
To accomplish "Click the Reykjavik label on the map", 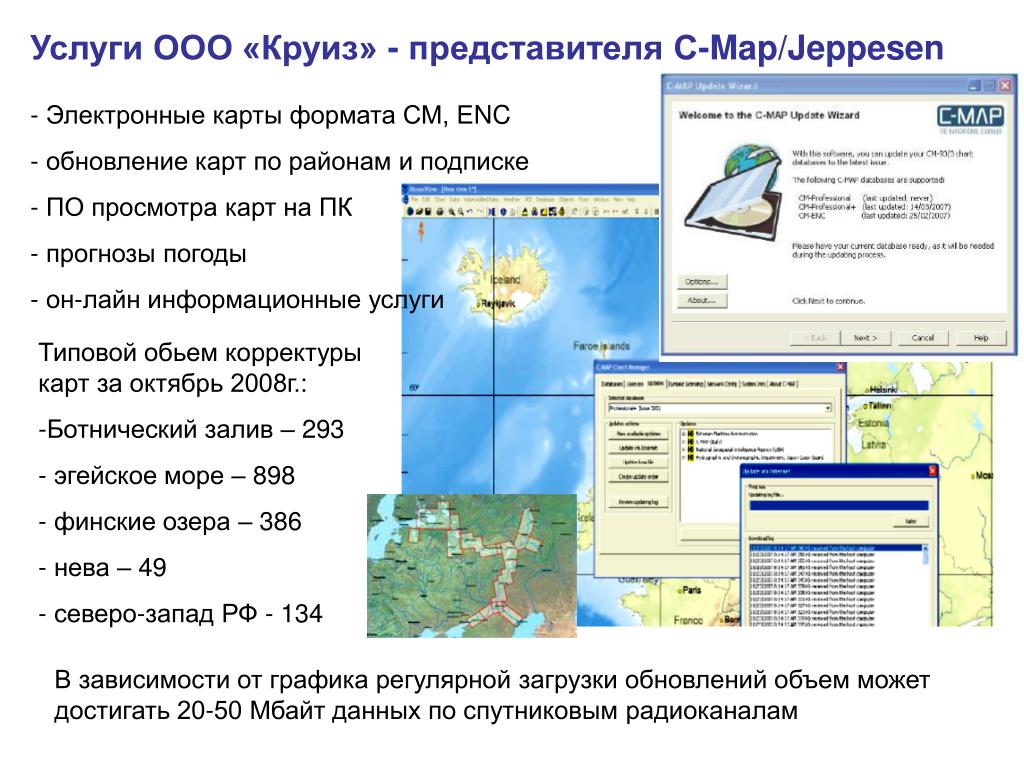I will click(498, 303).
